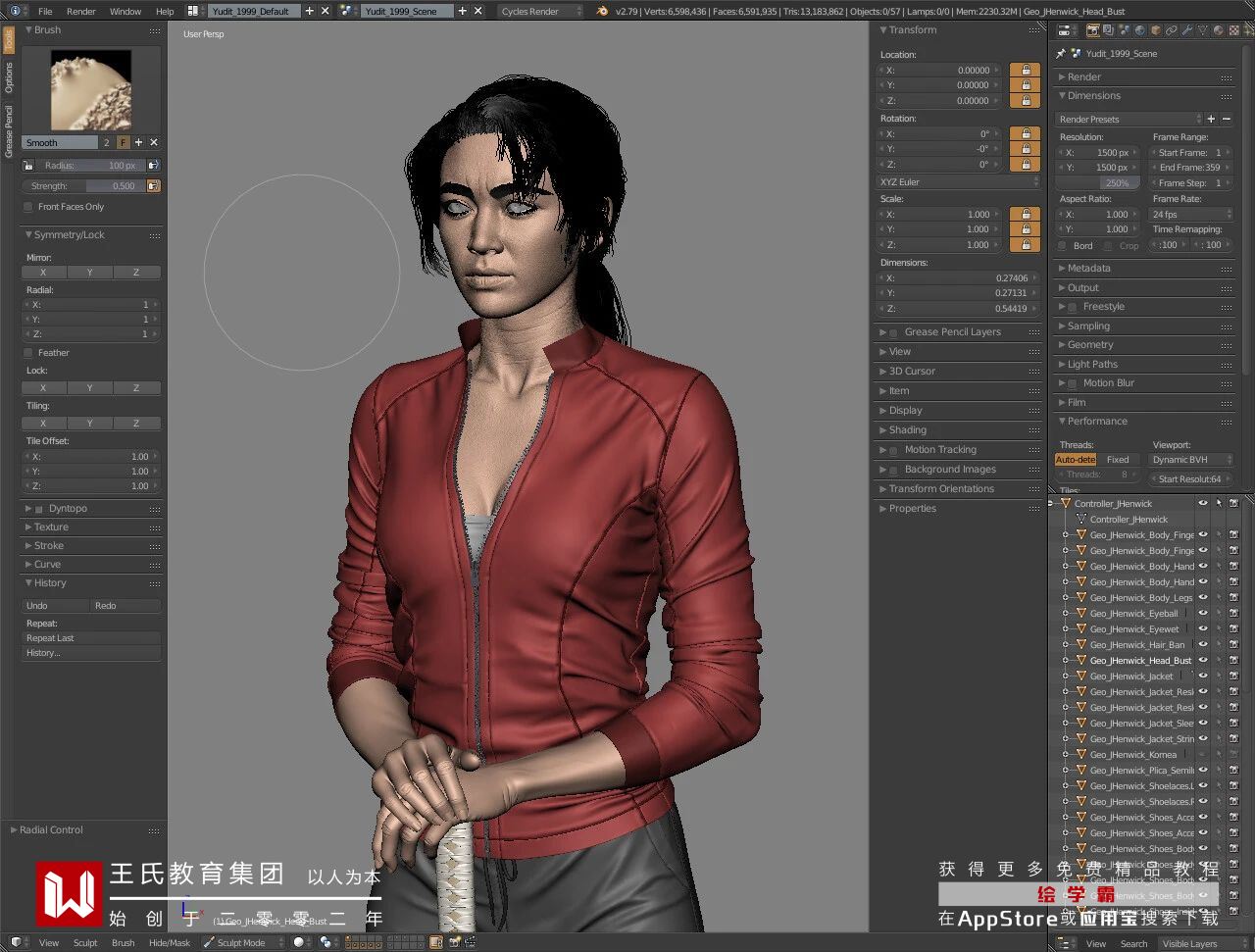
Task: Open the Modifiers properties tab (wrench icon)
Action: pos(1187,31)
